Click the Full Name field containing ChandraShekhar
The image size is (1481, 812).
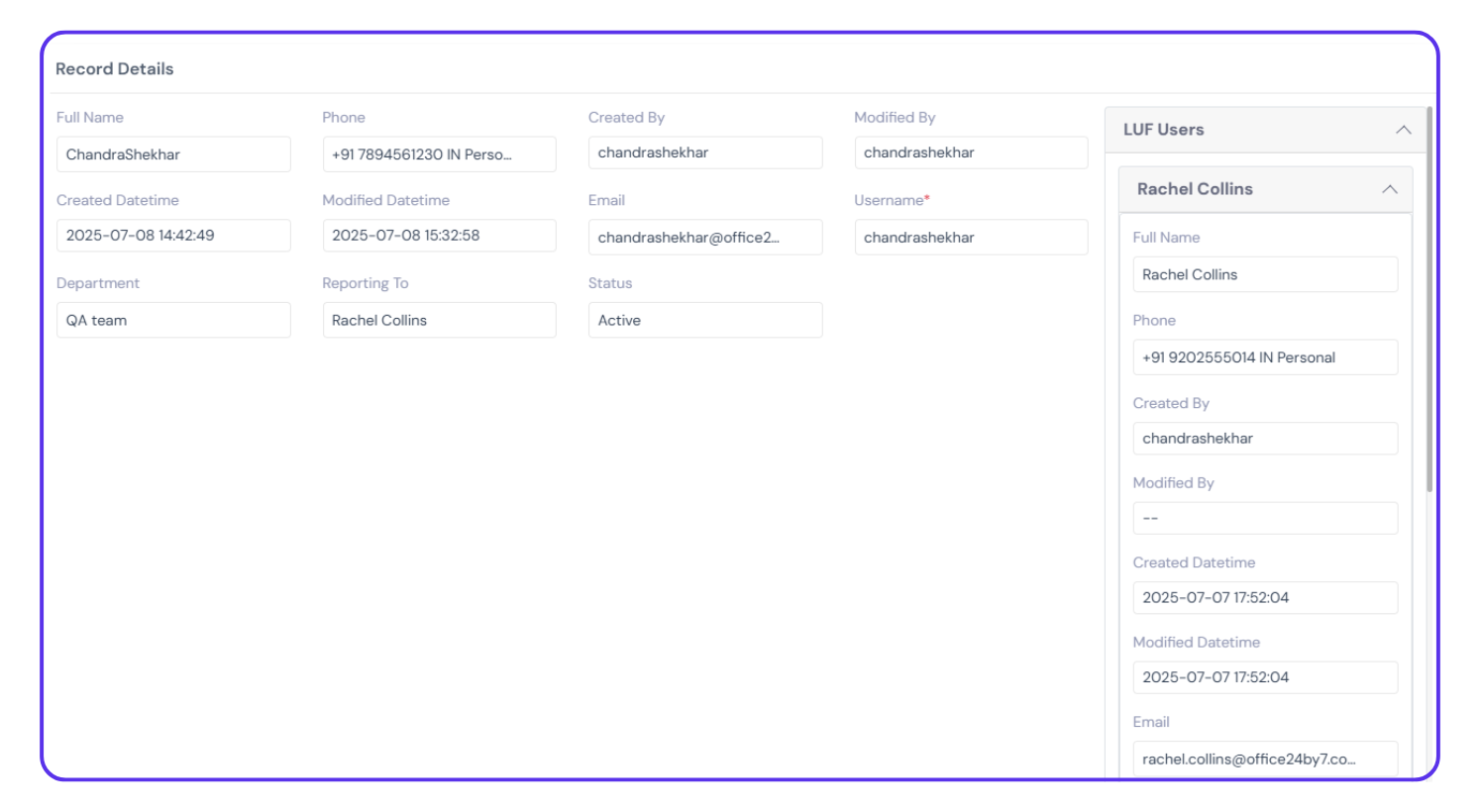(x=173, y=154)
